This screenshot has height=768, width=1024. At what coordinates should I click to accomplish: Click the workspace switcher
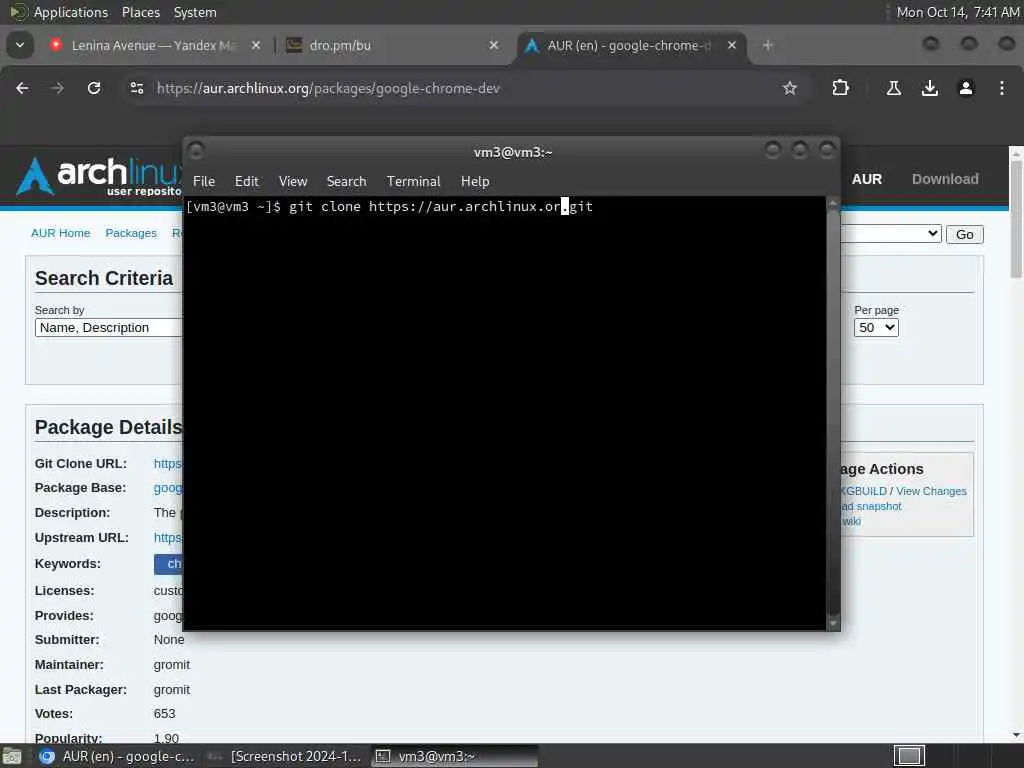coord(909,756)
